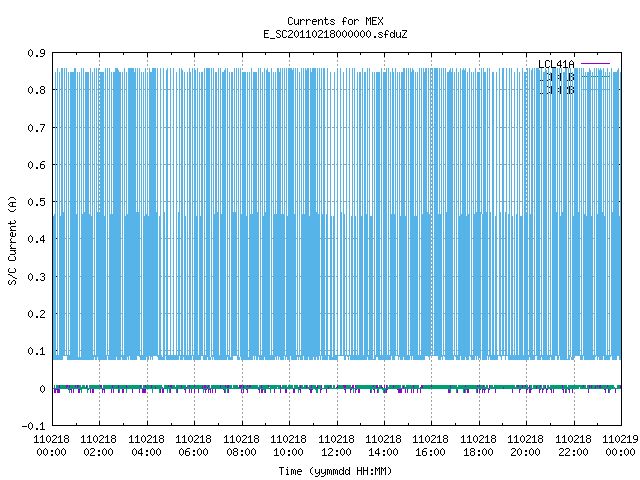This screenshot has height=480, width=640.
Task: Click the purple LCL41A legend line sample
Action: click(595, 64)
